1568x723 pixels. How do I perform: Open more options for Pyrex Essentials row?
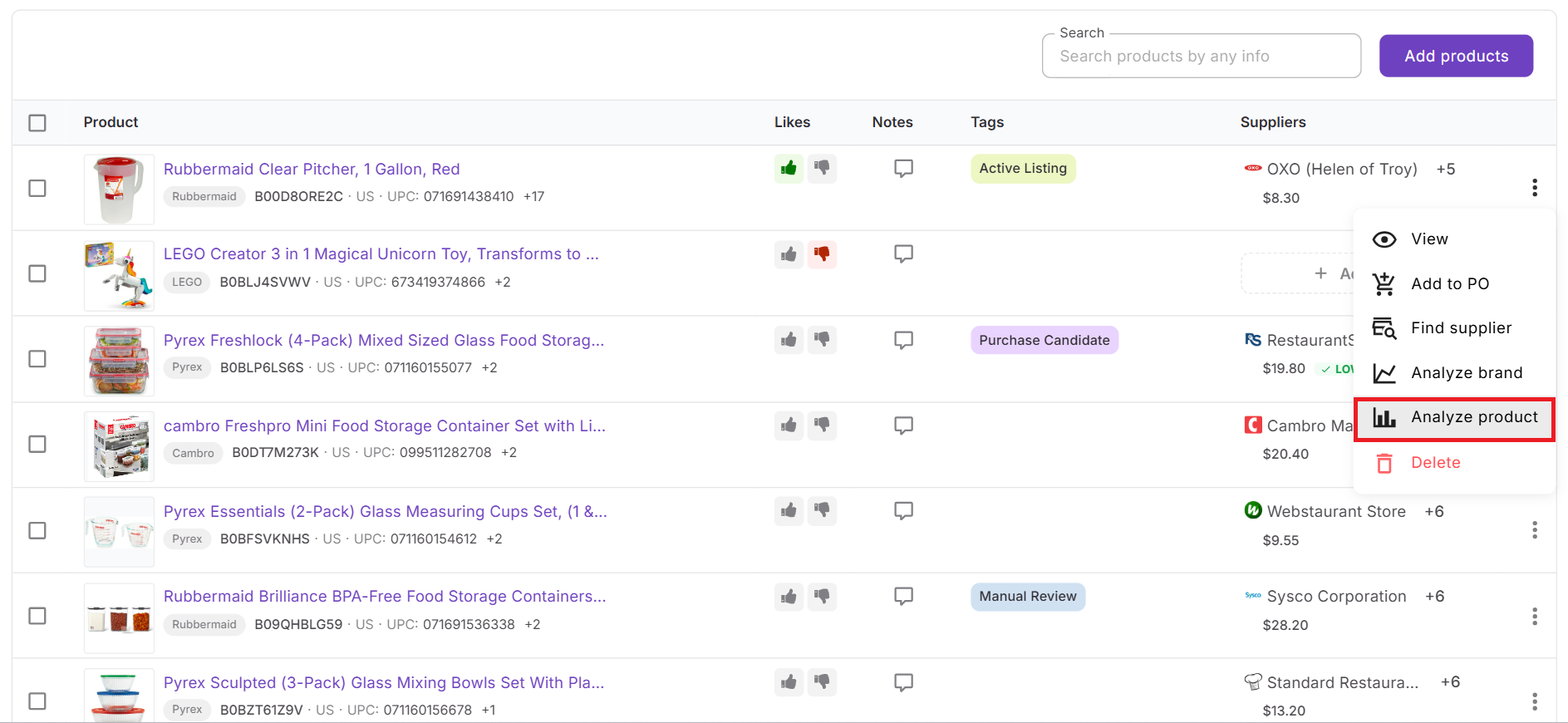coord(1534,530)
